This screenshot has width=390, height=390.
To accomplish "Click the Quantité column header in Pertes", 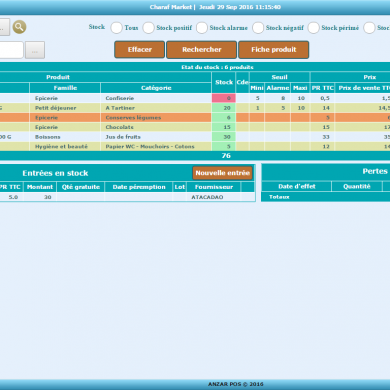I will pos(357,186).
